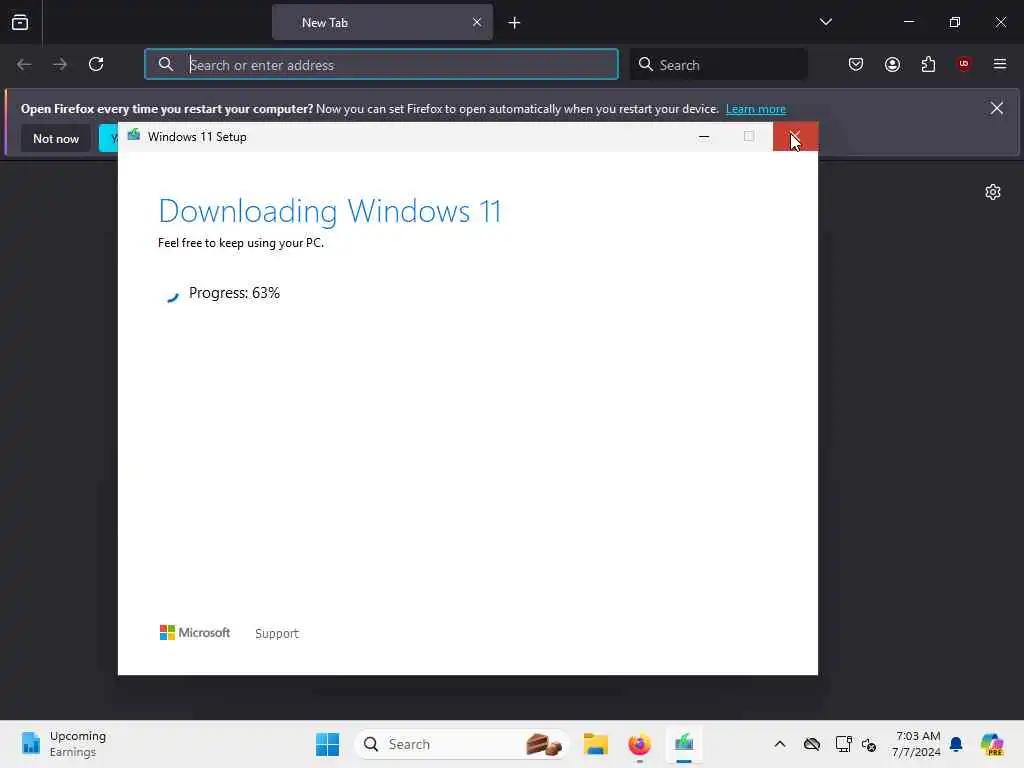
Task: Close the New Tab tab
Action: click(x=477, y=22)
